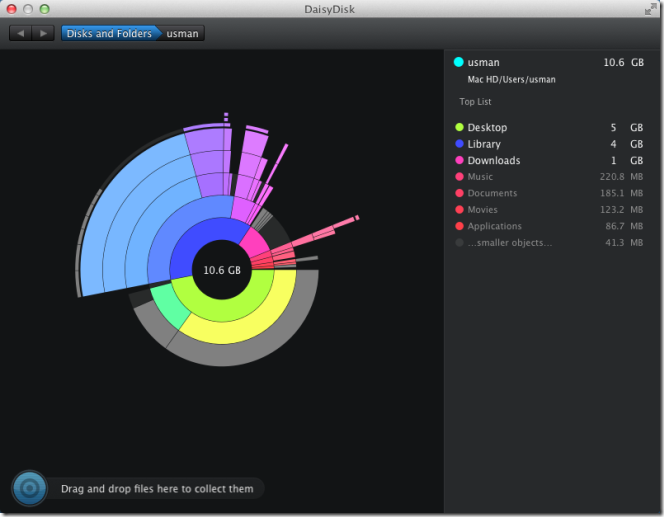
Task: Click the 41.3 MB smaller objects size
Action: click(x=624, y=243)
